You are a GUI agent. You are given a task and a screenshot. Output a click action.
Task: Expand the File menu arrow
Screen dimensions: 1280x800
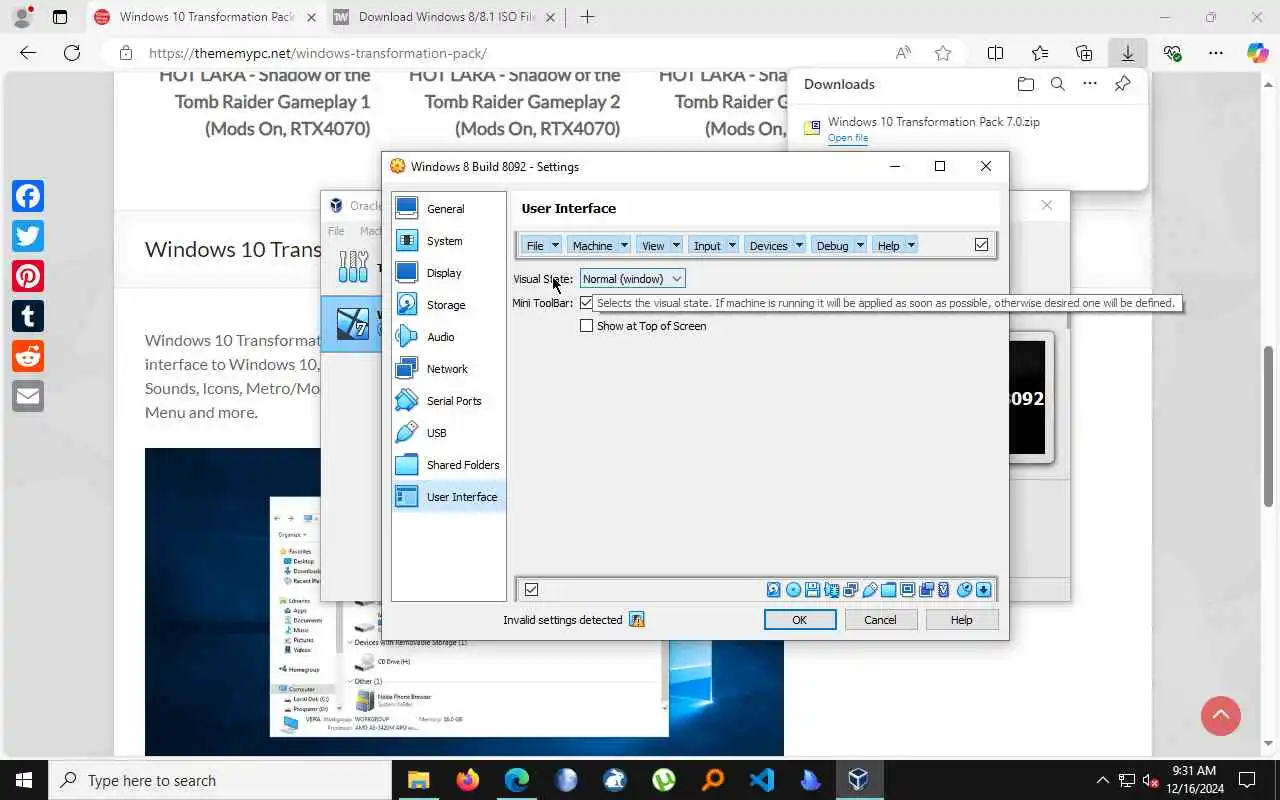[x=555, y=245]
